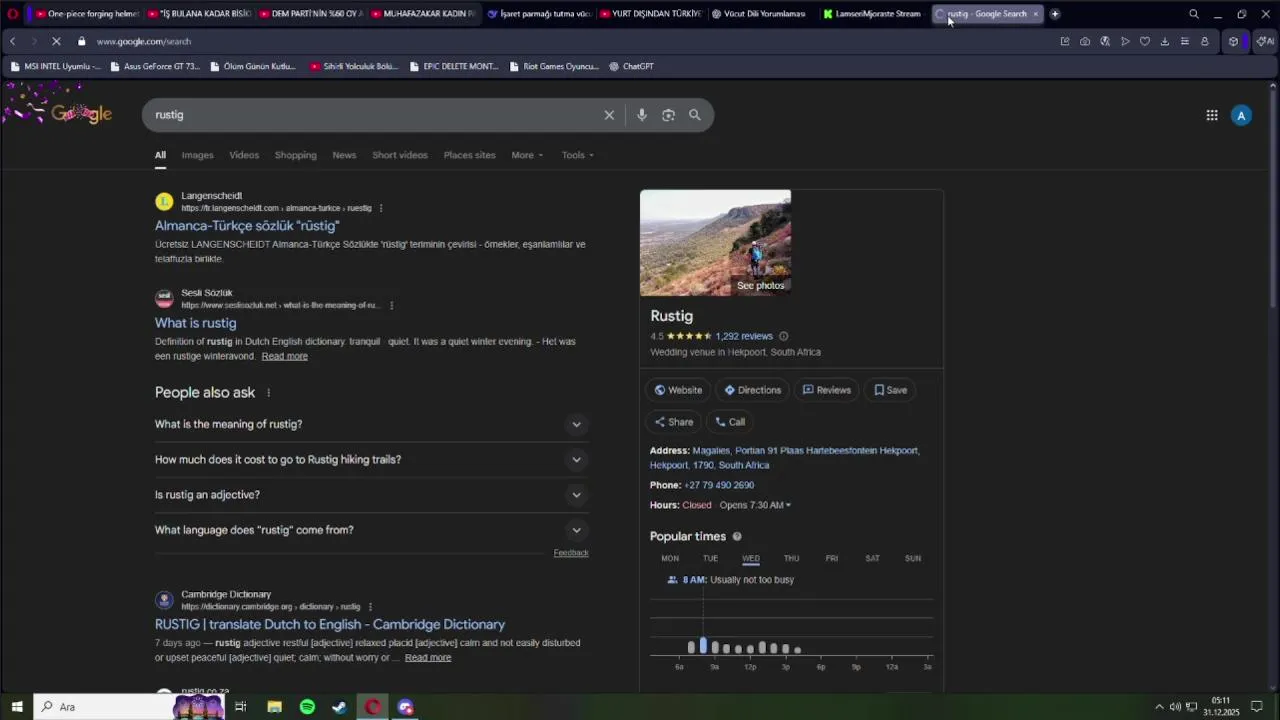Screen dimensions: 1280x720
Task: Start voice search with the microphone icon
Action: tap(642, 115)
